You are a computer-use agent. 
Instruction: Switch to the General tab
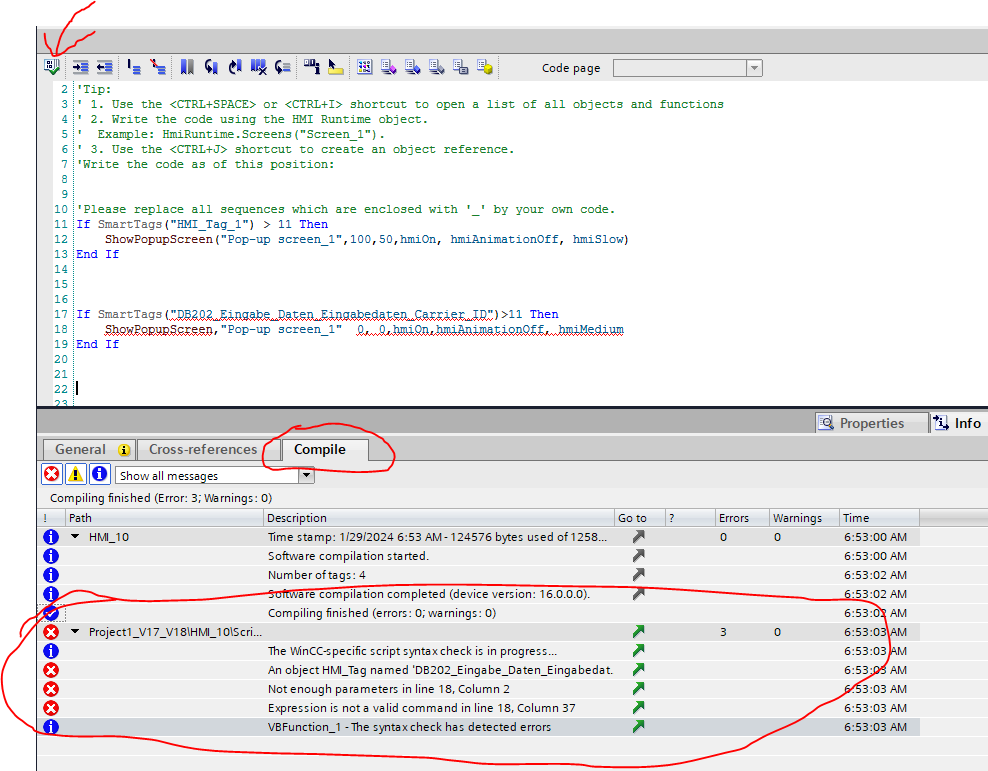click(x=80, y=450)
